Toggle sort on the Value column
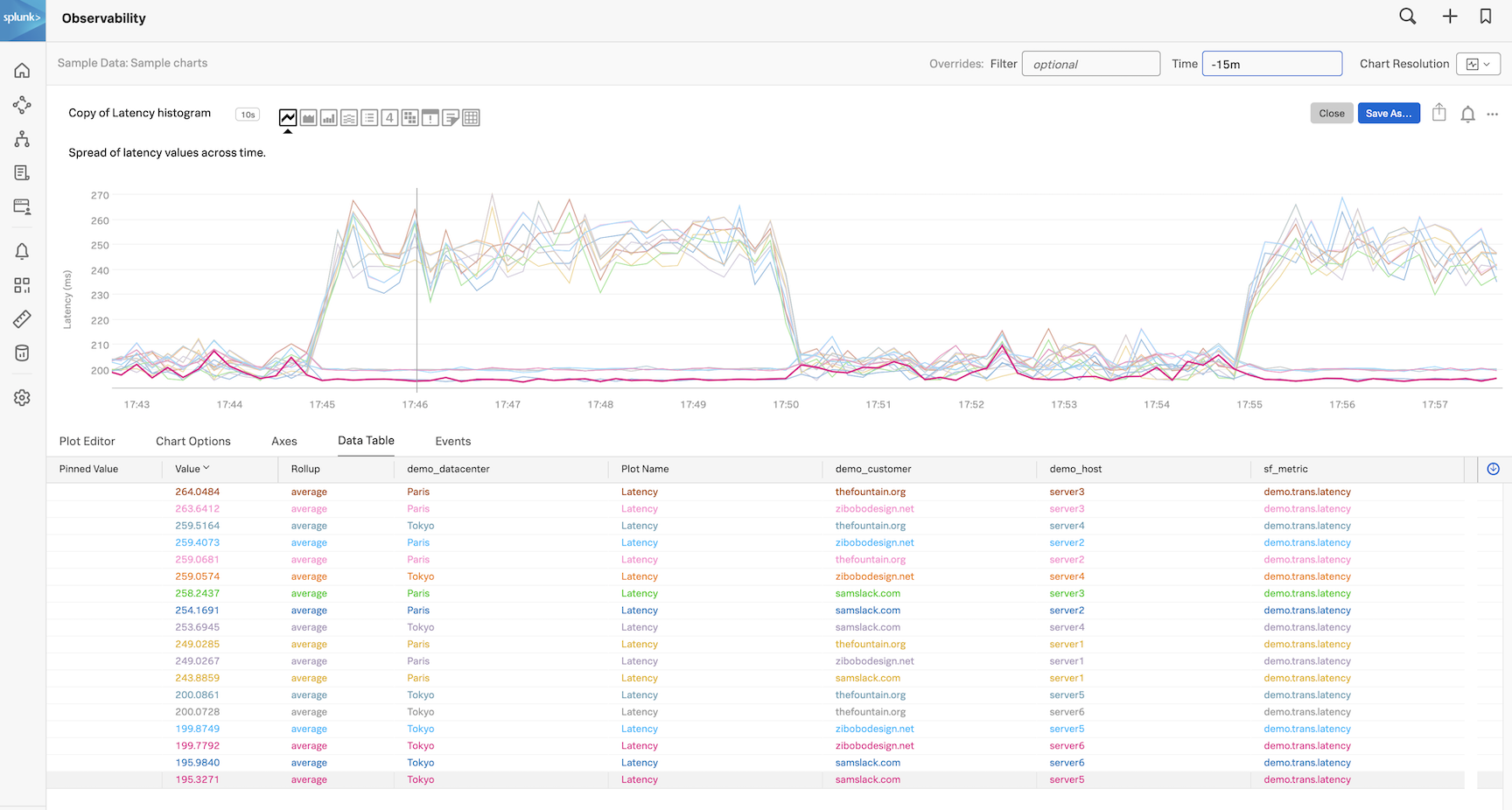1512x810 pixels. [x=192, y=469]
